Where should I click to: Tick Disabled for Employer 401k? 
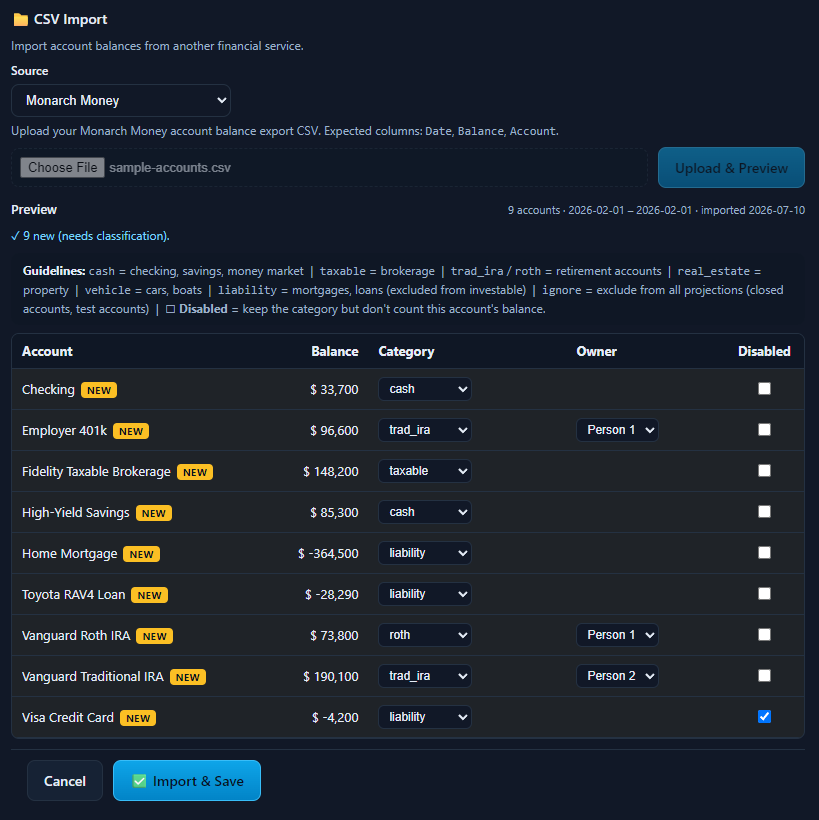pos(764,429)
